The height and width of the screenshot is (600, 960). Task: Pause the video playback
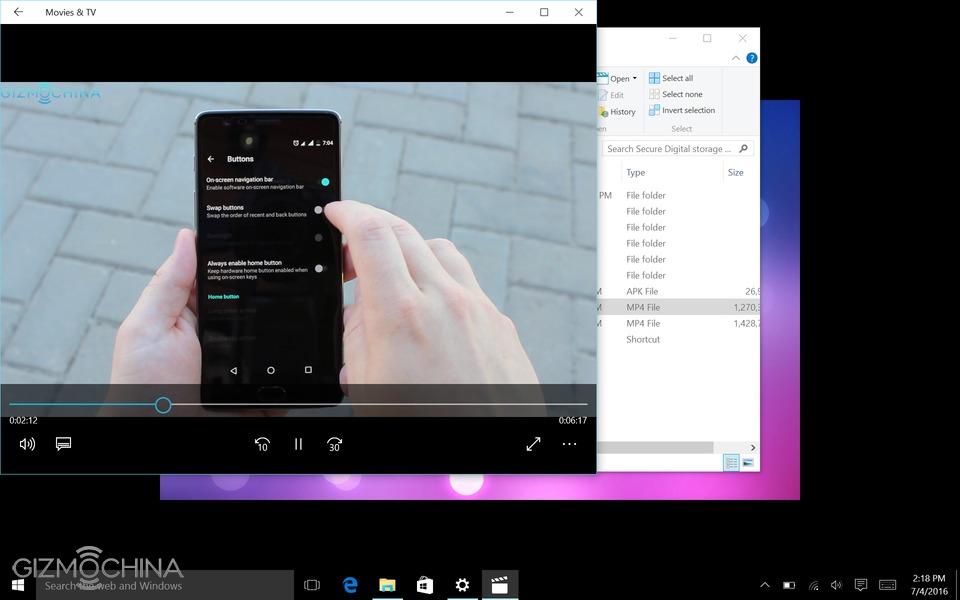point(298,444)
